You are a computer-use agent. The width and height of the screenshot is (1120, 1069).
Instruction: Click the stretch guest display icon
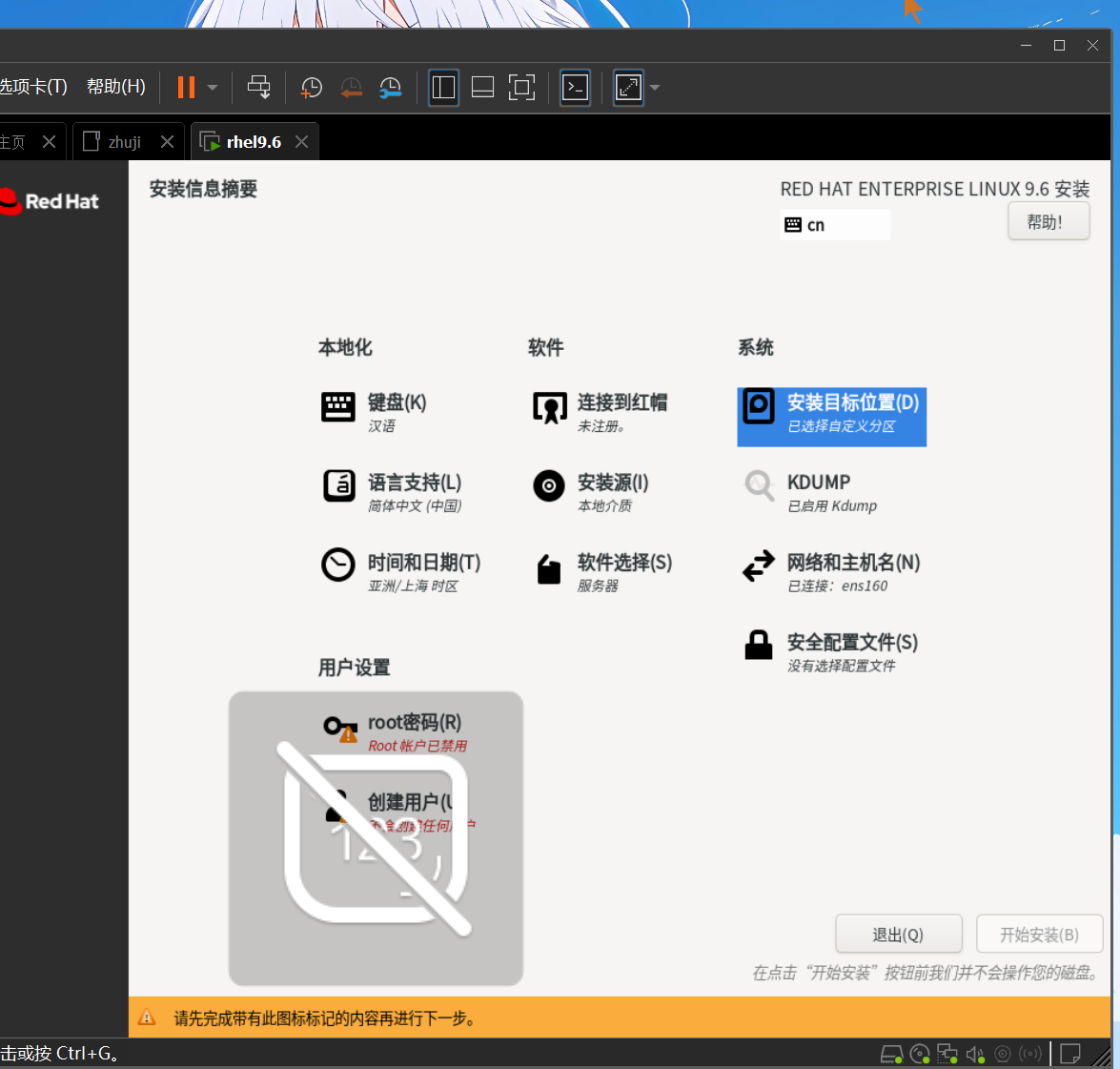(x=628, y=87)
